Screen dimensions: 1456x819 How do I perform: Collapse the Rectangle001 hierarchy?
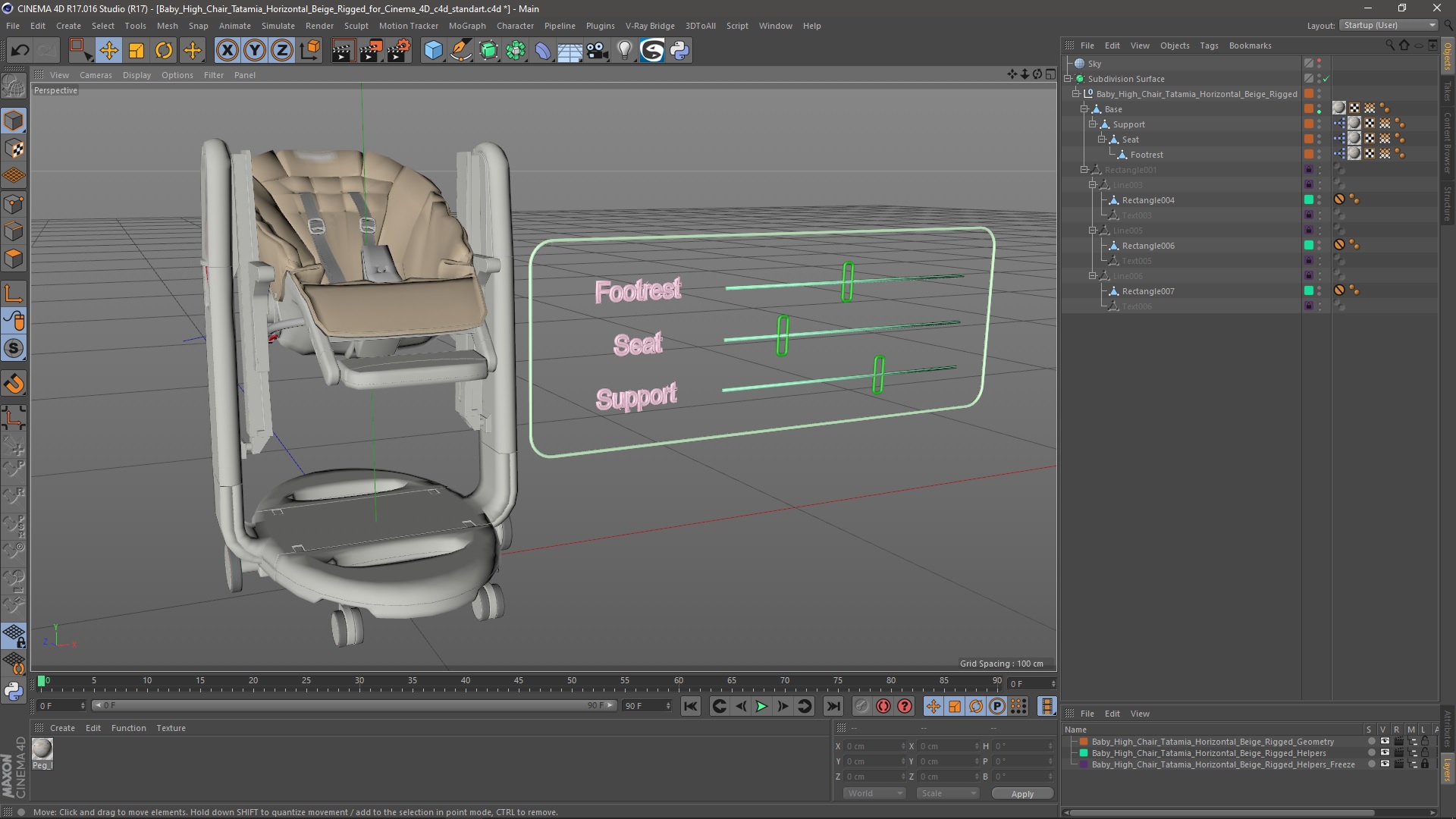coord(1084,170)
